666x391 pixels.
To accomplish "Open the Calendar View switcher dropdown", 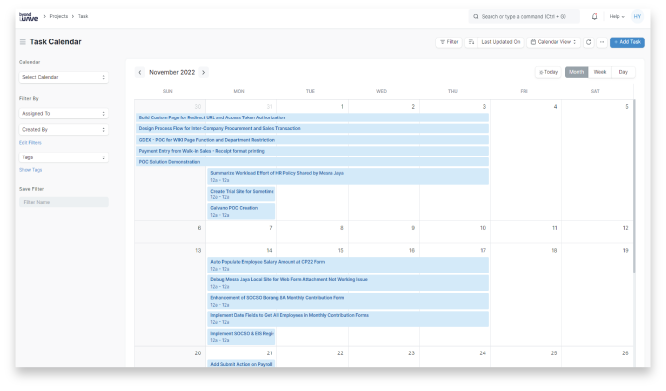I will (x=553, y=42).
